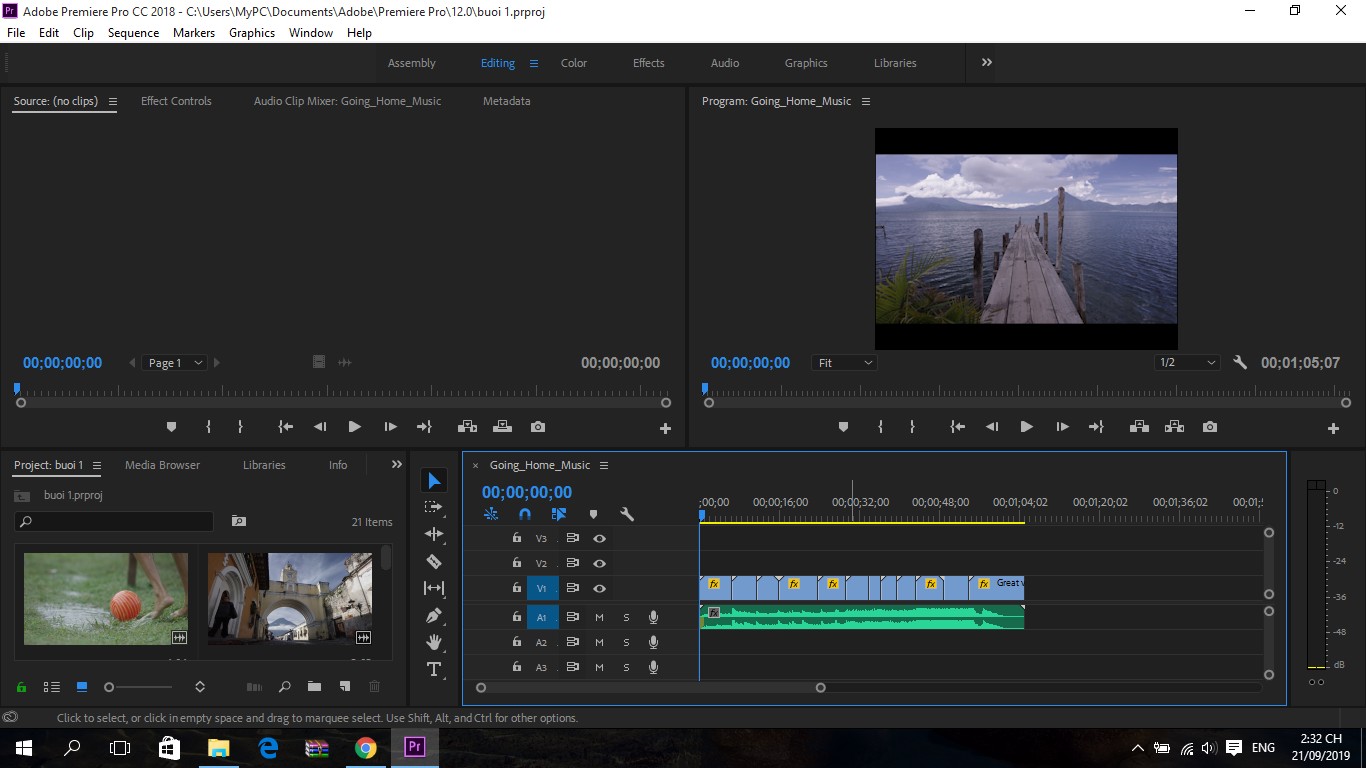Open the 1/2 playback resolution dropdown

click(1187, 363)
